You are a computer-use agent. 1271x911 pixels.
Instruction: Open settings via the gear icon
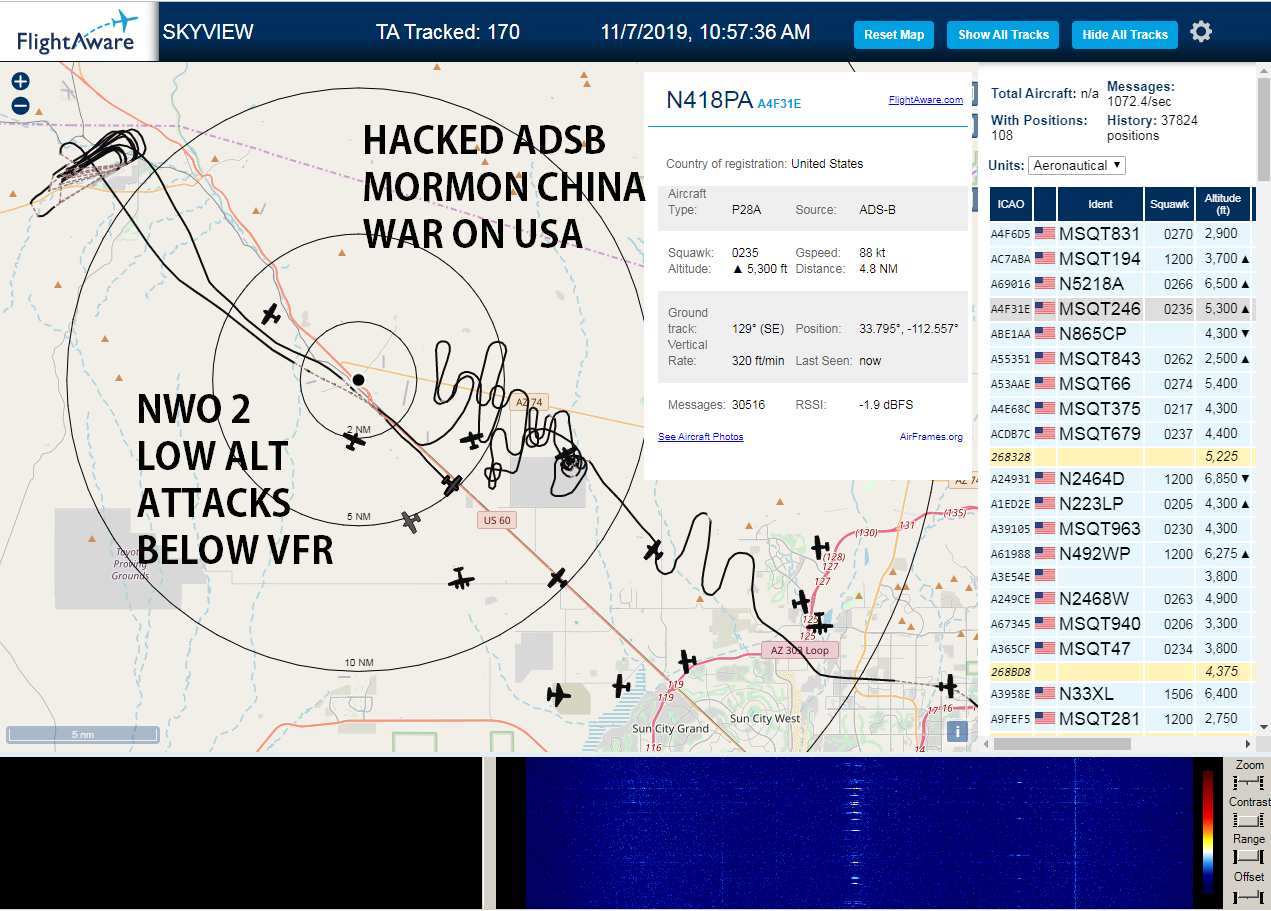click(1201, 32)
